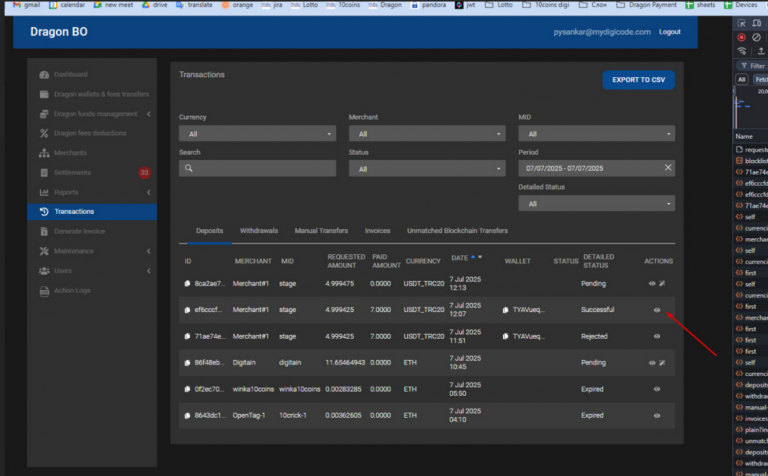
Task: Select DevTools inspect element icon
Action: [x=742, y=23]
